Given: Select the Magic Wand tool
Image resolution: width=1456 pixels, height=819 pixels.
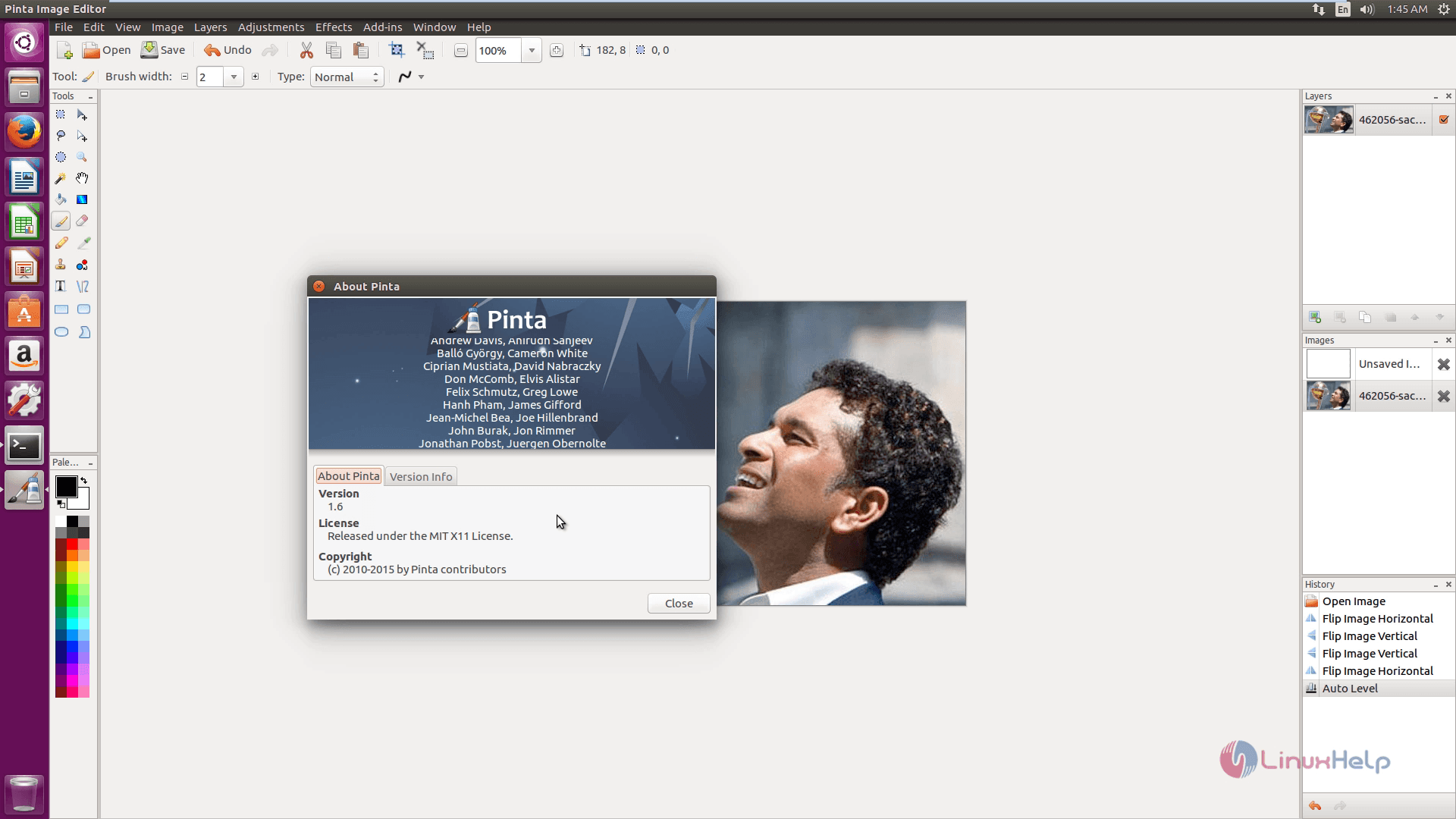Looking at the screenshot, I should pyautogui.click(x=61, y=178).
